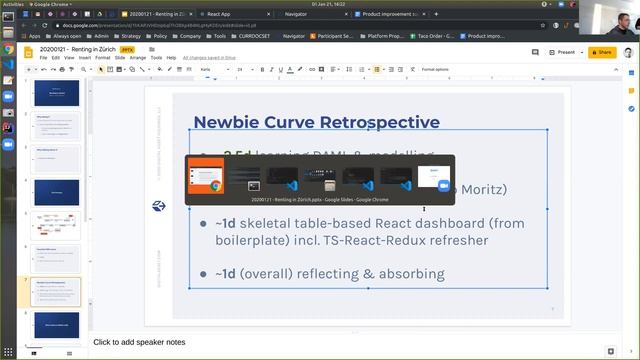The height and width of the screenshot is (360, 640).
Task: Click the insert image tool
Action: [x=119, y=69]
